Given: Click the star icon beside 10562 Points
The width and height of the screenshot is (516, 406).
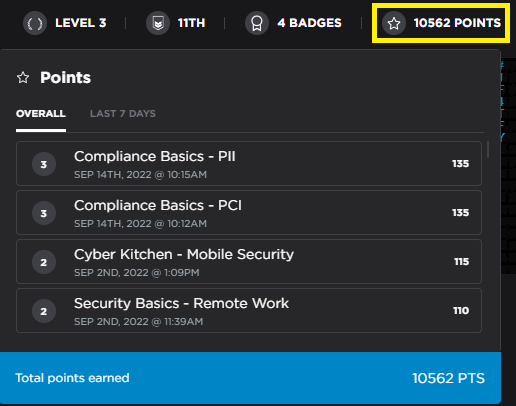Looking at the screenshot, I should 394,23.
